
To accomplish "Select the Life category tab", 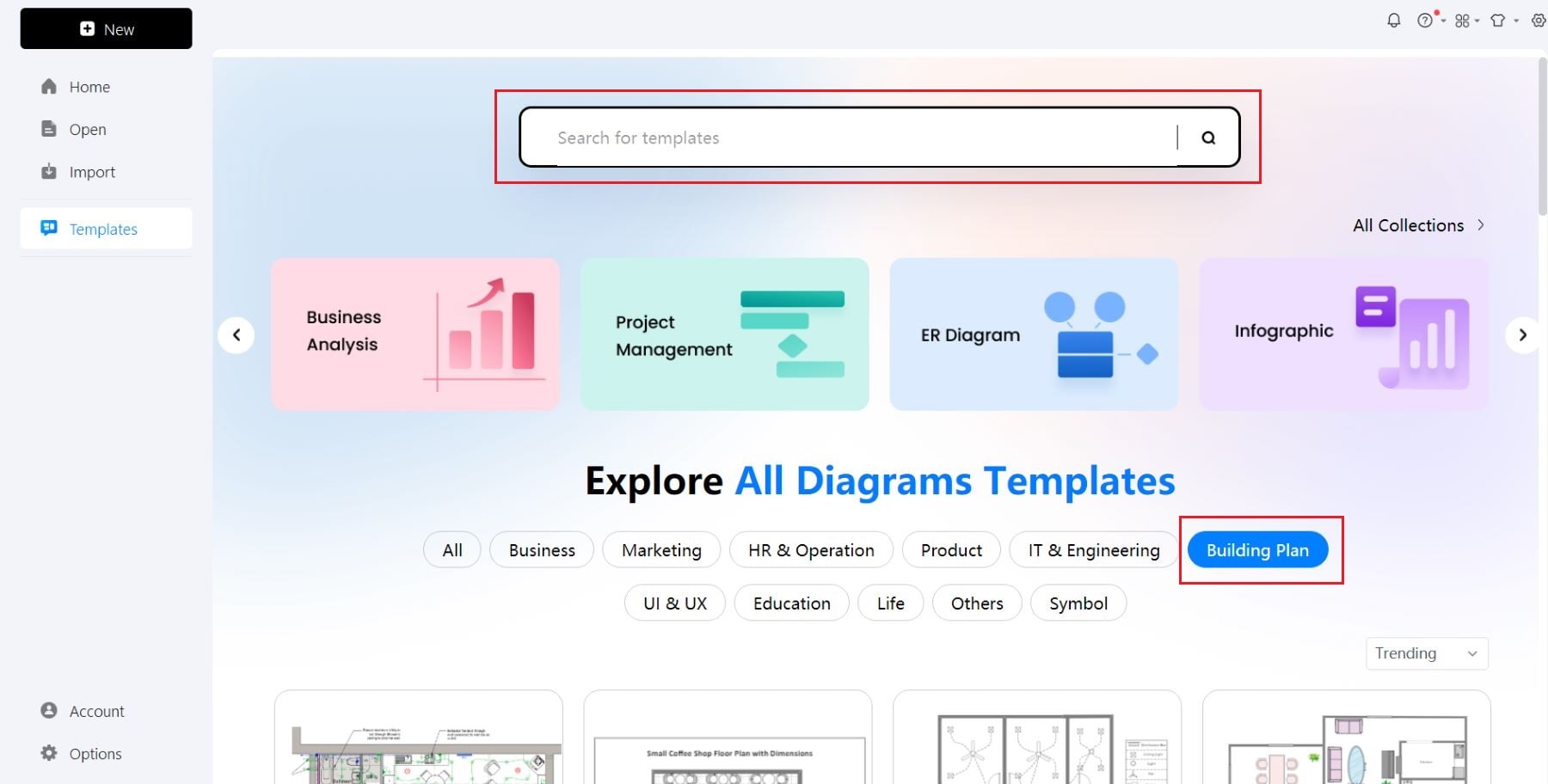I will tap(891, 603).
